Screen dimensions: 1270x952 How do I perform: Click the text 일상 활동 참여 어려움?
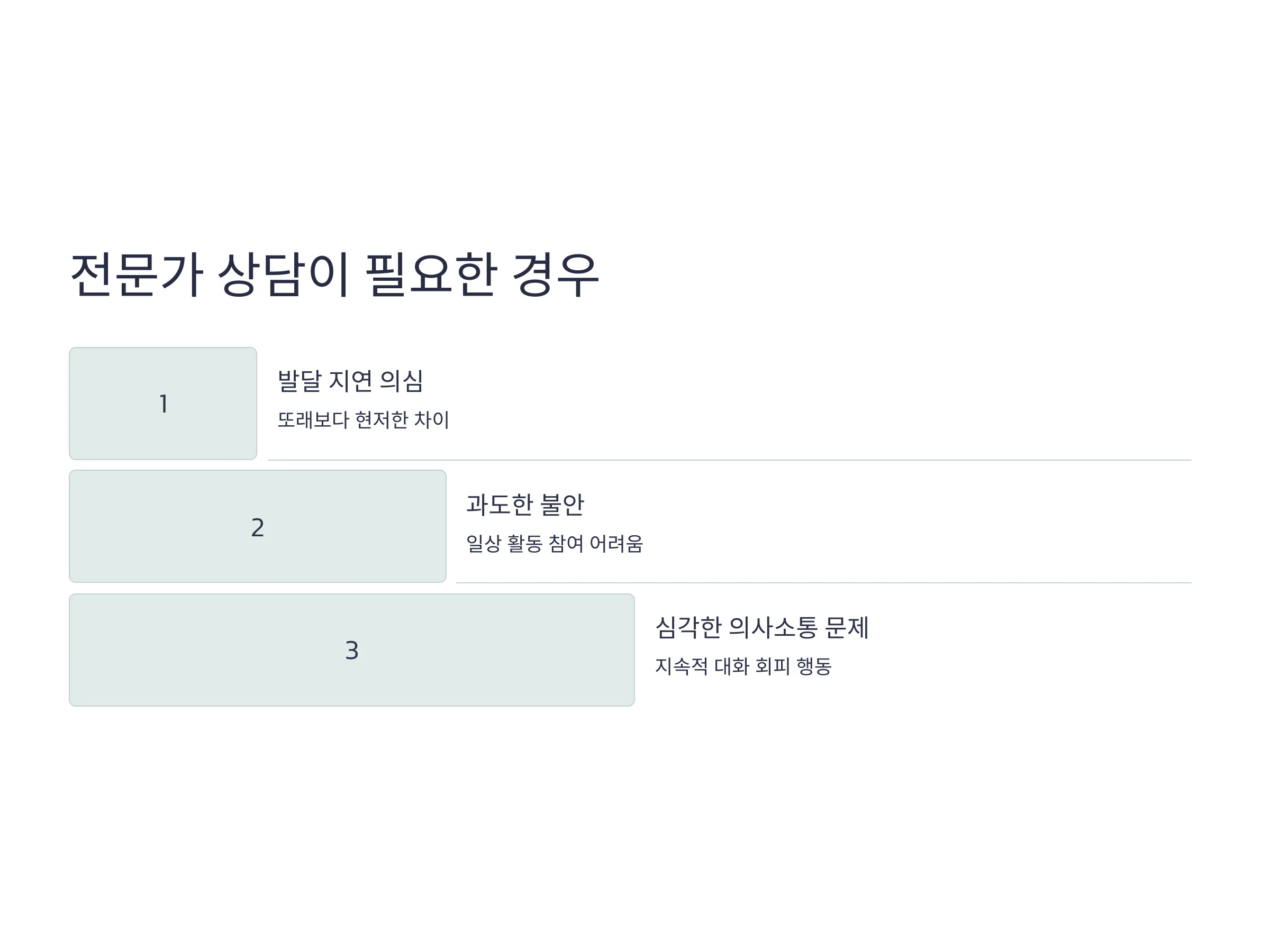pos(555,543)
